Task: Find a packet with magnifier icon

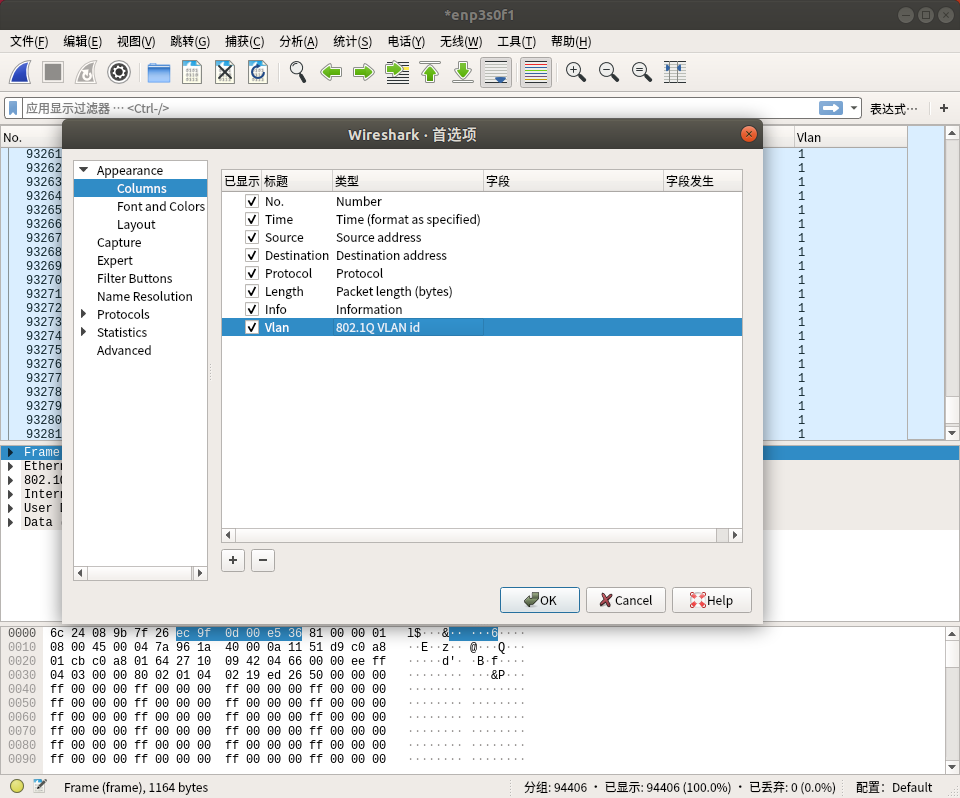Action: click(x=298, y=72)
